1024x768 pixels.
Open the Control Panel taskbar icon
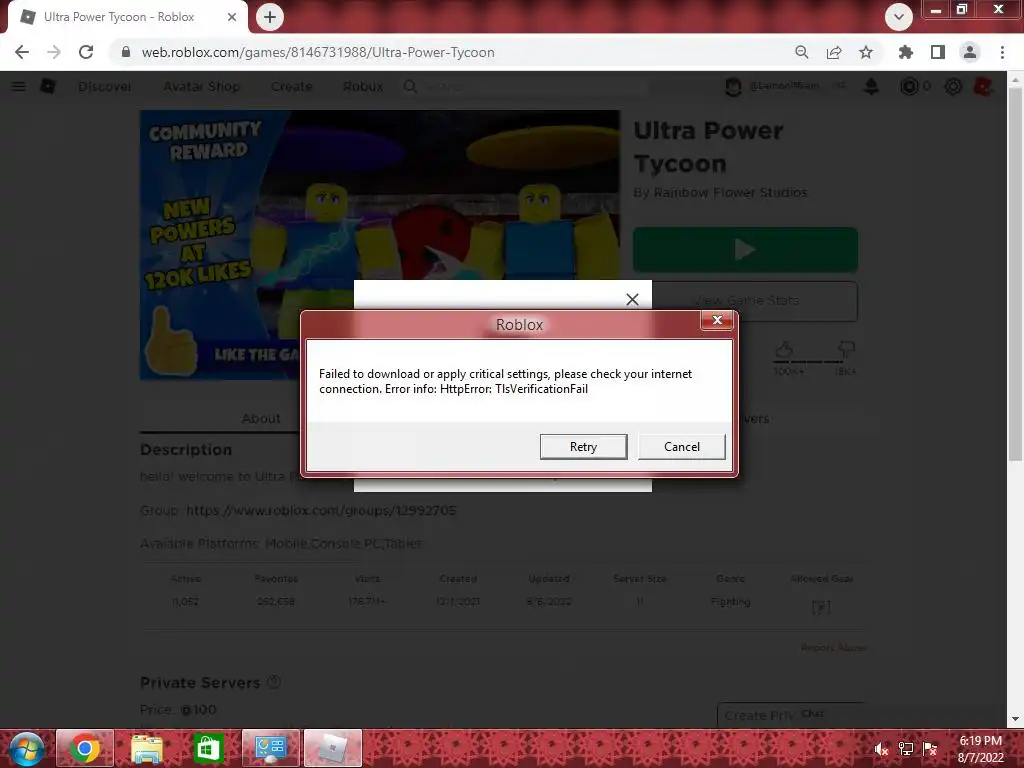pyautogui.click(x=270, y=748)
